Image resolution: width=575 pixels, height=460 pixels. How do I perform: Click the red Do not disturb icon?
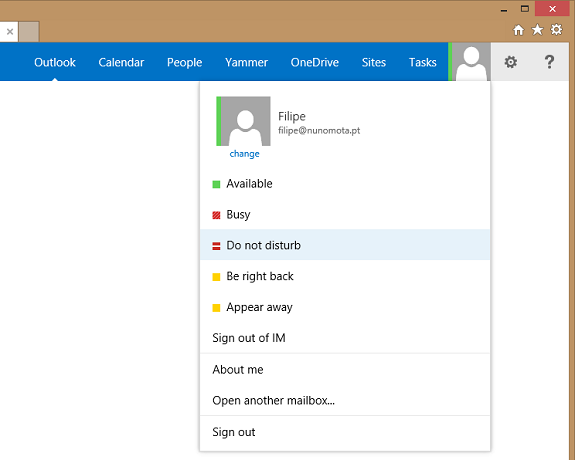coord(216,246)
